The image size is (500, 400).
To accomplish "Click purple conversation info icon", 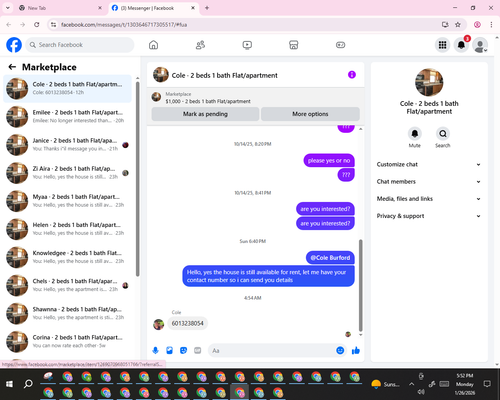I will (352, 75).
